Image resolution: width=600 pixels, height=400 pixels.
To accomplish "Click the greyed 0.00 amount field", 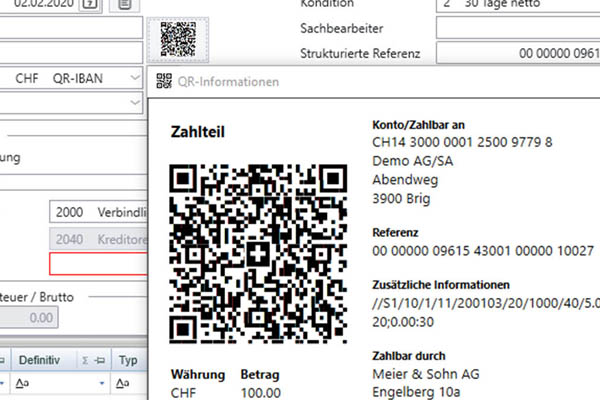I will (29, 318).
